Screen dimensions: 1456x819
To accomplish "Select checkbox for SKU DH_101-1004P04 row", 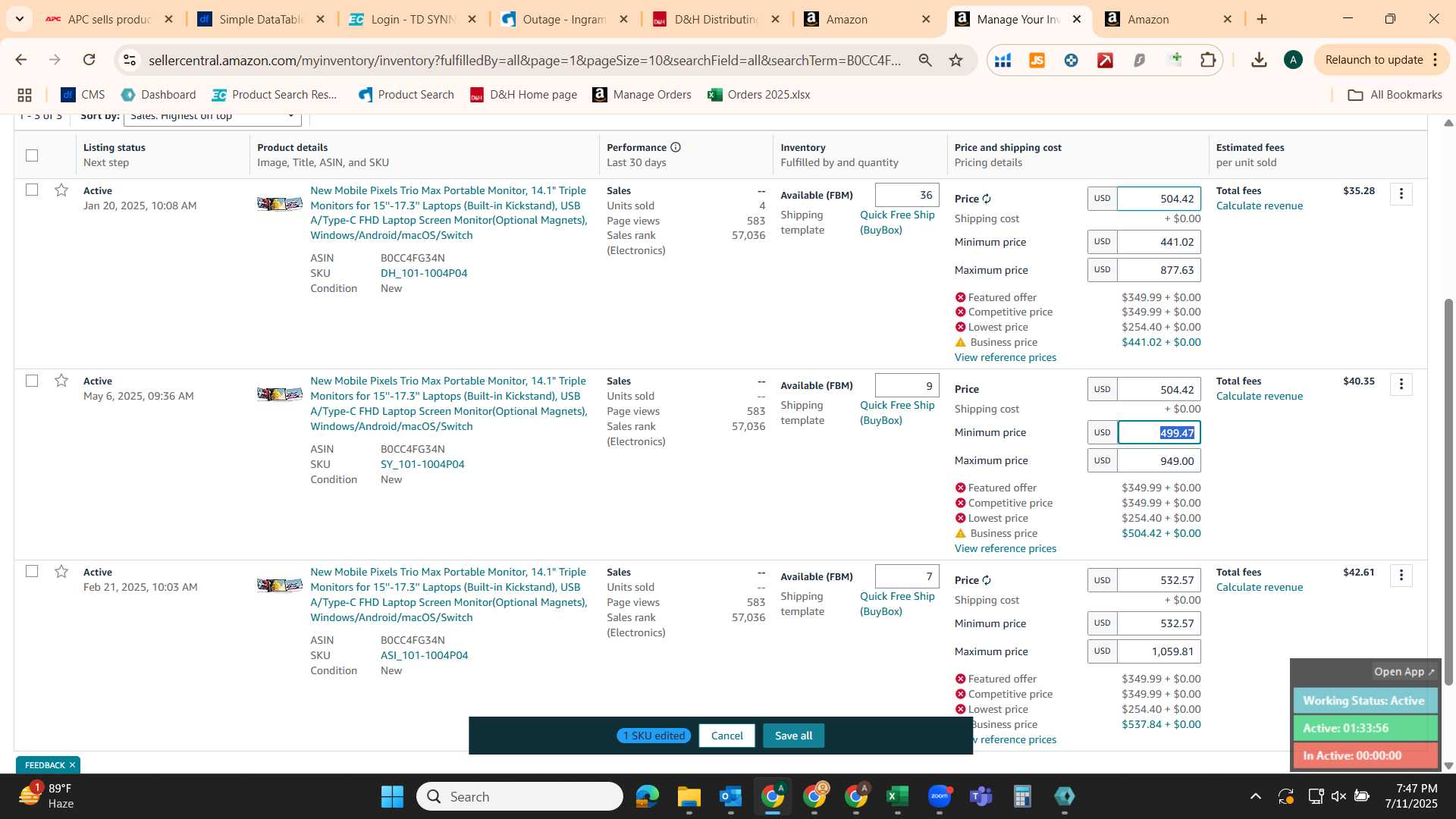I will (32, 190).
